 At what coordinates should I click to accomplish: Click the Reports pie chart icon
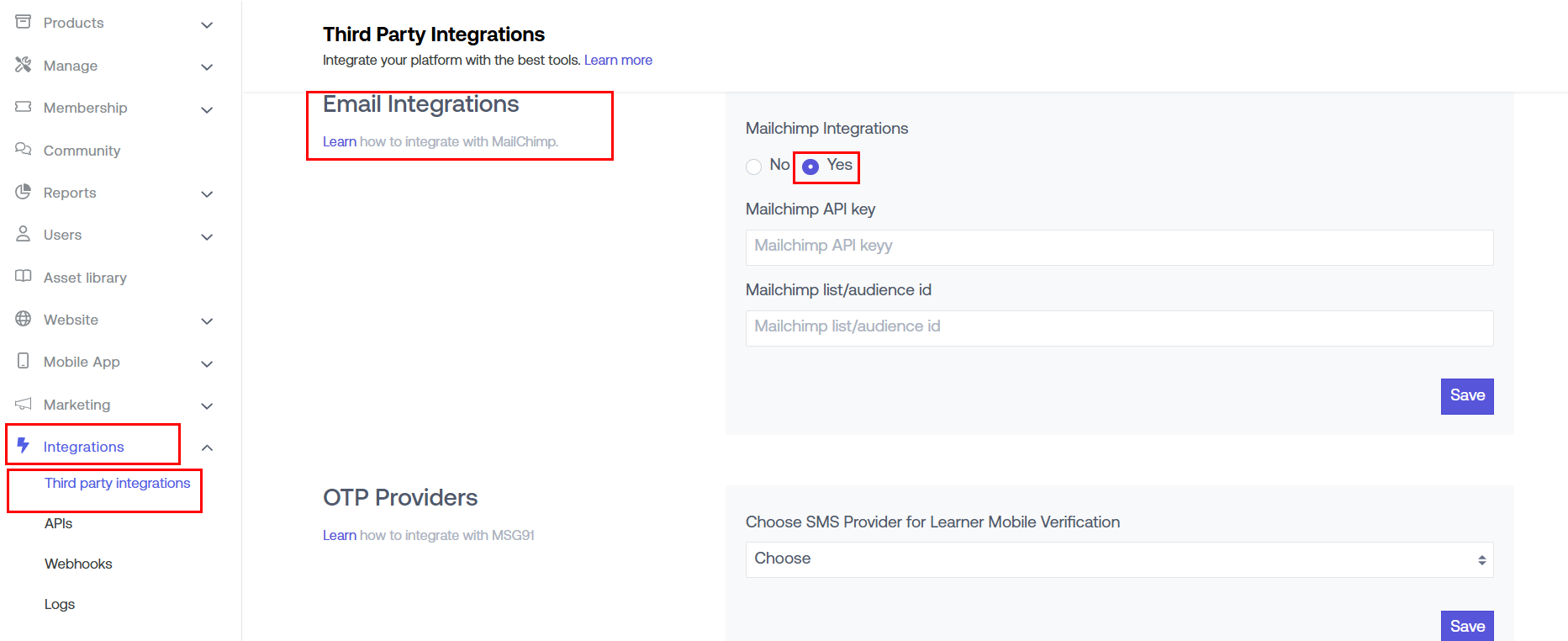pyautogui.click(x=23, y=192)
